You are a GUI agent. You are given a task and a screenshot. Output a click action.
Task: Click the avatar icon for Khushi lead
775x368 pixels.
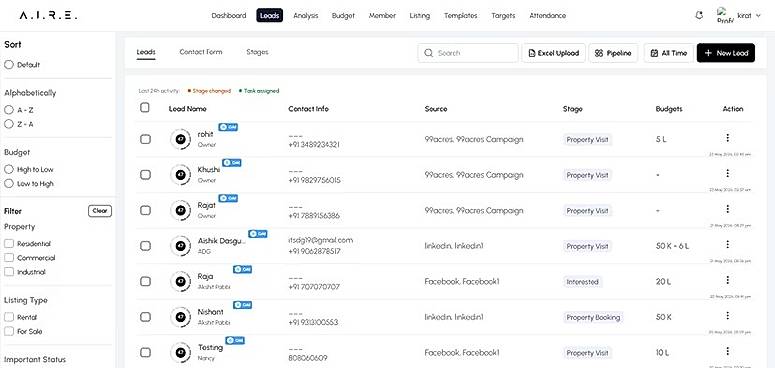click(x=180, y=174)
